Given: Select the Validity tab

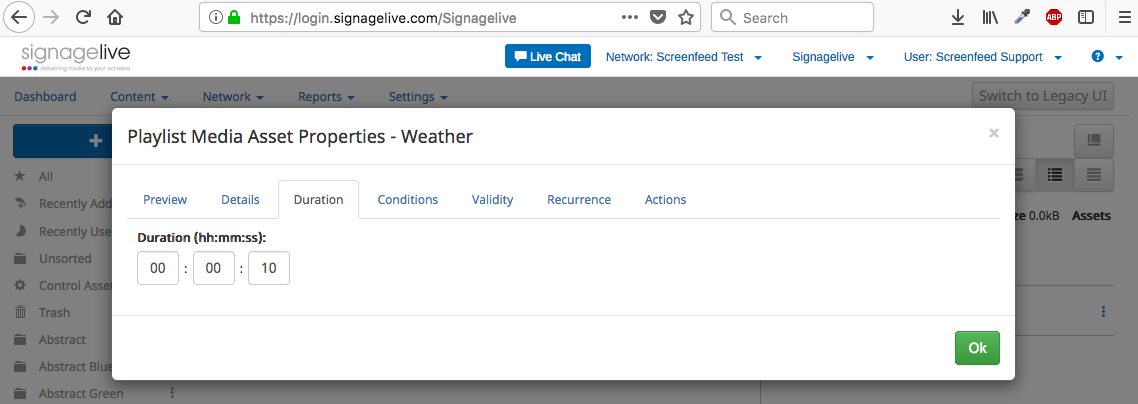Looking at the screenshot, I should coord(492,200).
